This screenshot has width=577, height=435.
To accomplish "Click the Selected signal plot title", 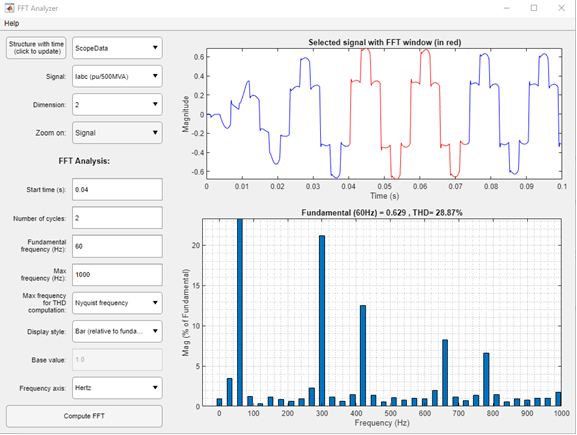I will (385, 42).
